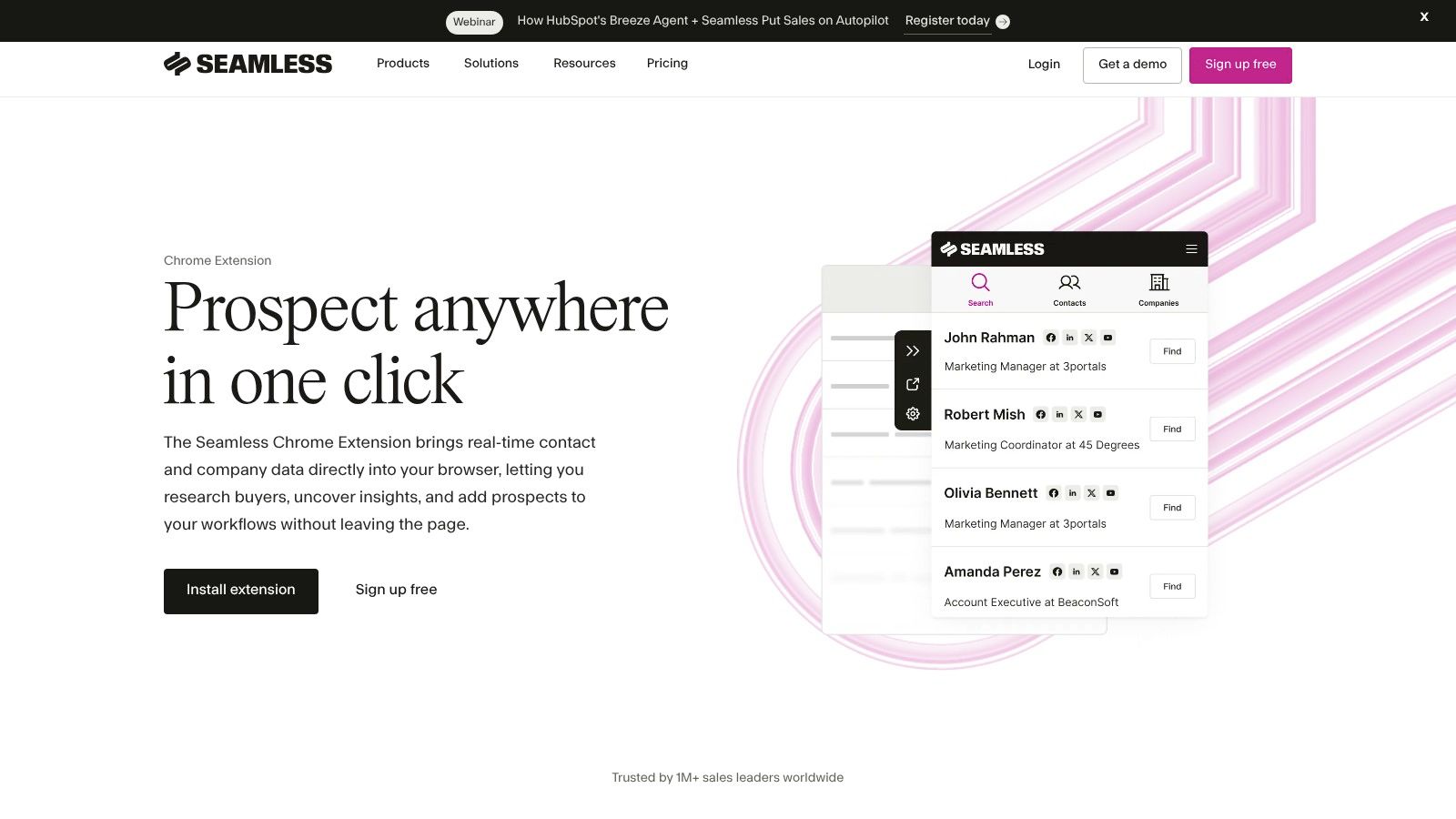Select the Companies building icon
Viewport: 1456px width, 819px height.
pyautogui.click(x=1158, y=282)
